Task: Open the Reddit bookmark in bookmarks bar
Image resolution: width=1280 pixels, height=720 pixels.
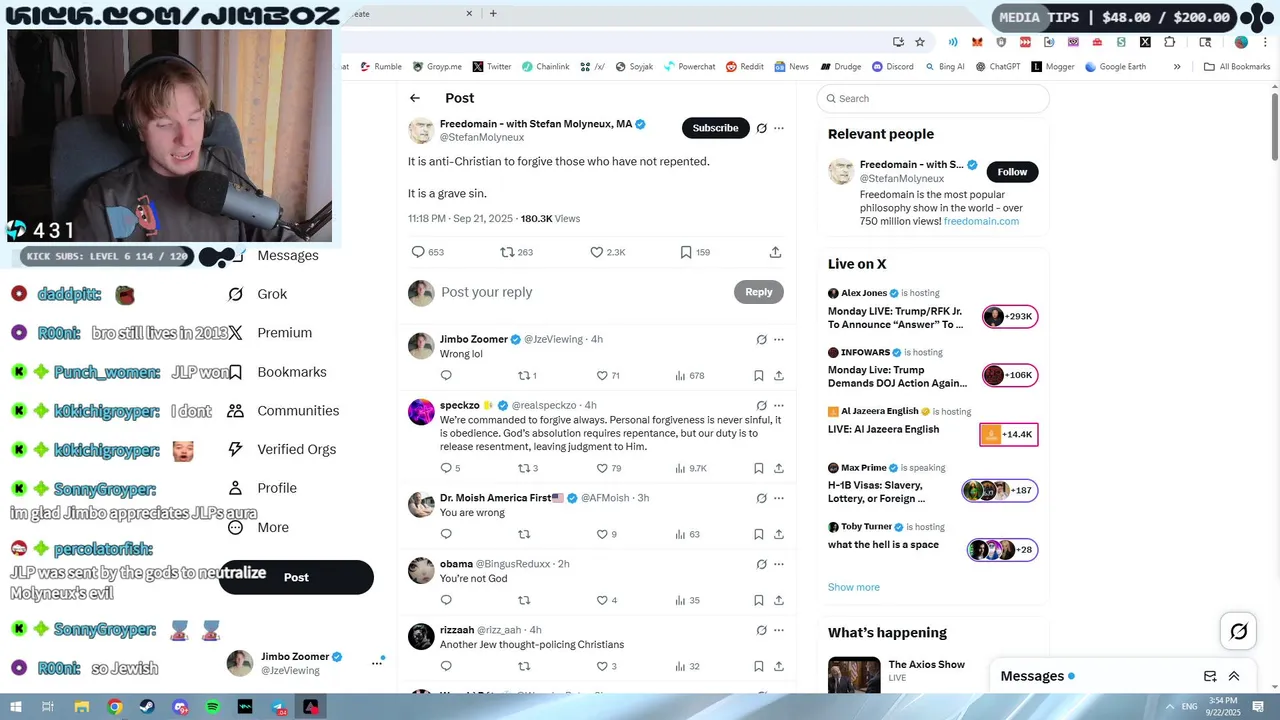Action: click(x=744, y=67)
